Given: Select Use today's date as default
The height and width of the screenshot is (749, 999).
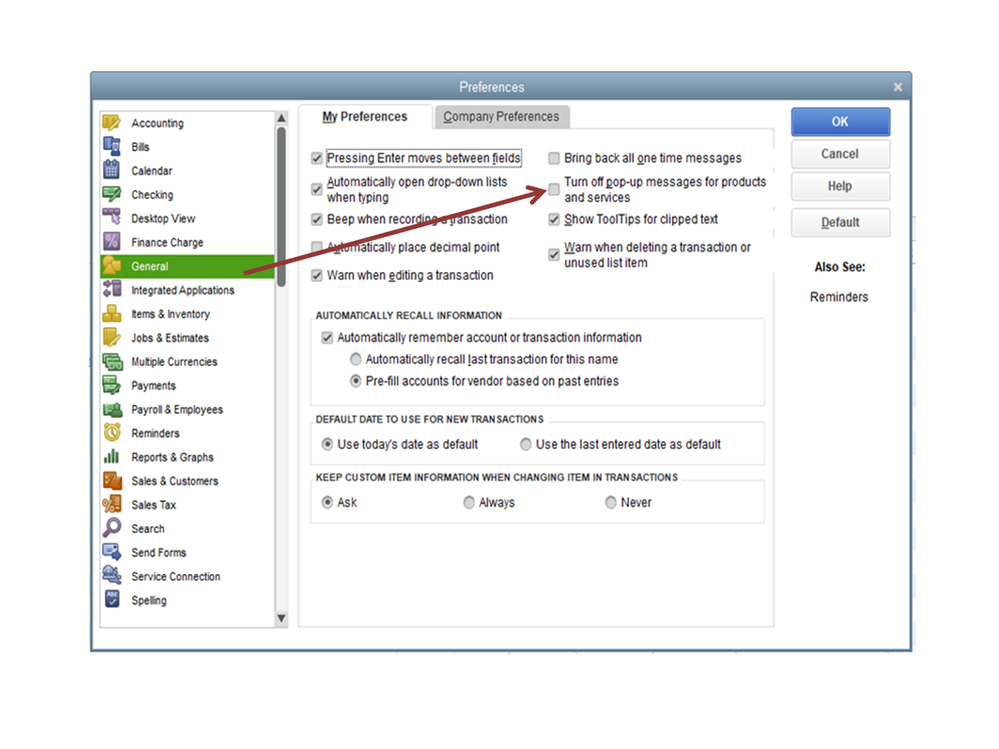Looking at the screenshot, I should pyautogui.click(x=327, y=444).
